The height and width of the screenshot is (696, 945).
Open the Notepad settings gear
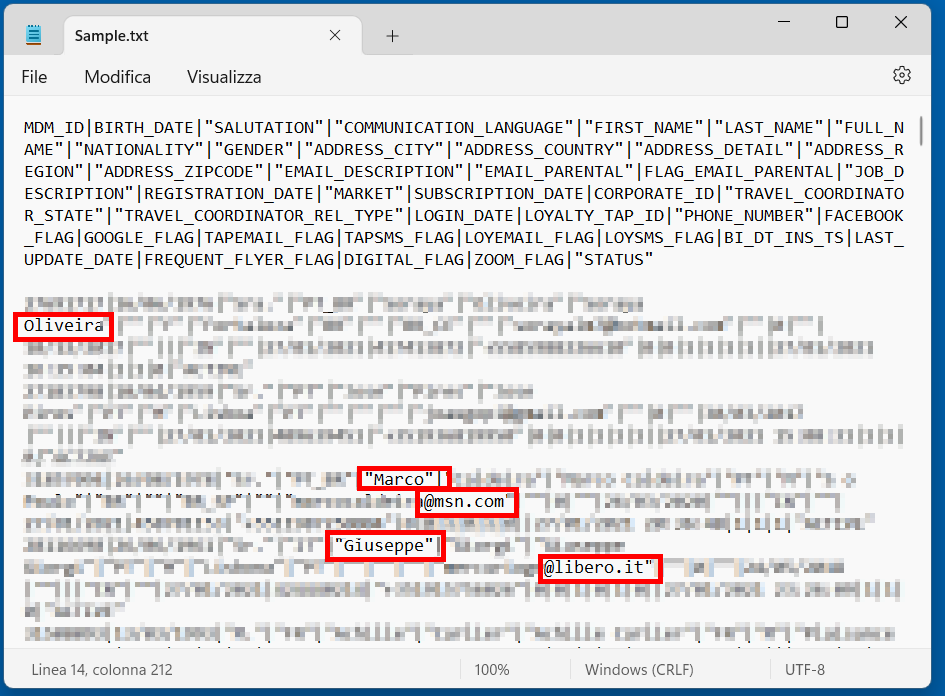pyautogui.click(x=901, y=76)
